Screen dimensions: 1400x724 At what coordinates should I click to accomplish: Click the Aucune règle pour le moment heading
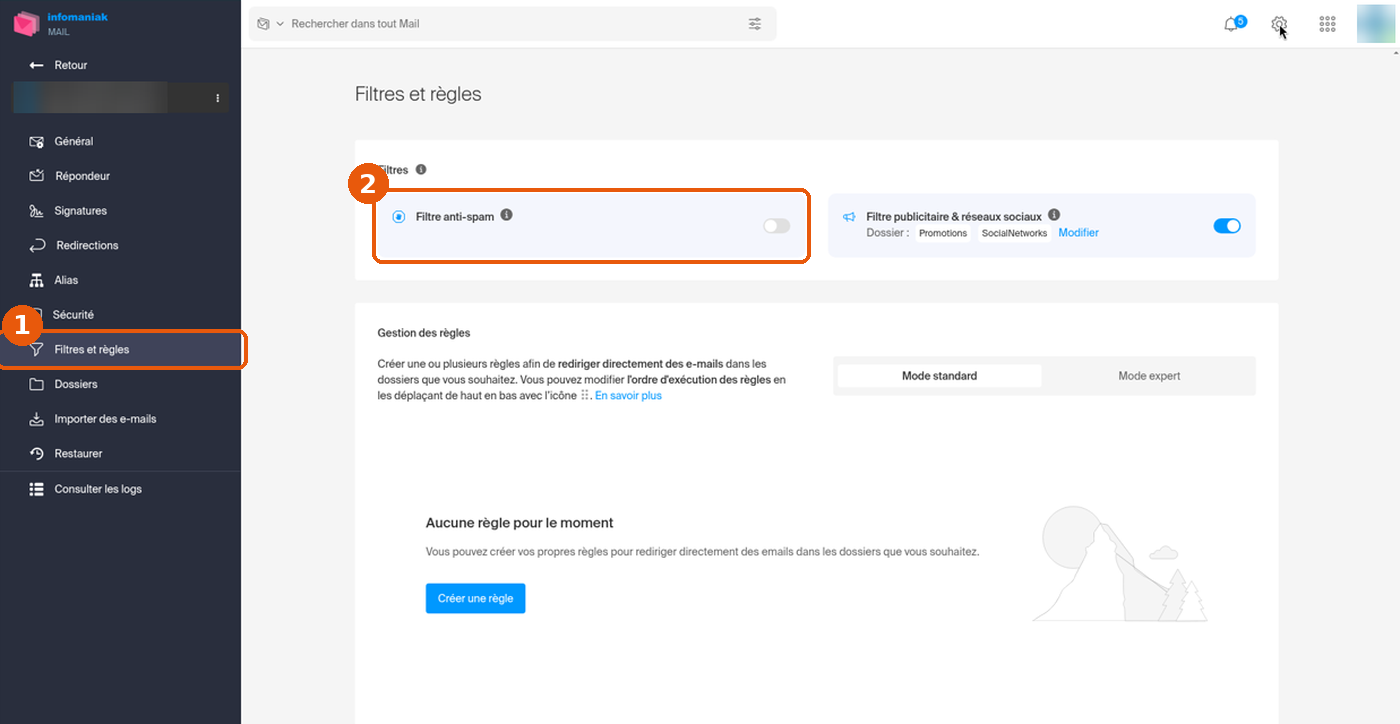(519, 523)
